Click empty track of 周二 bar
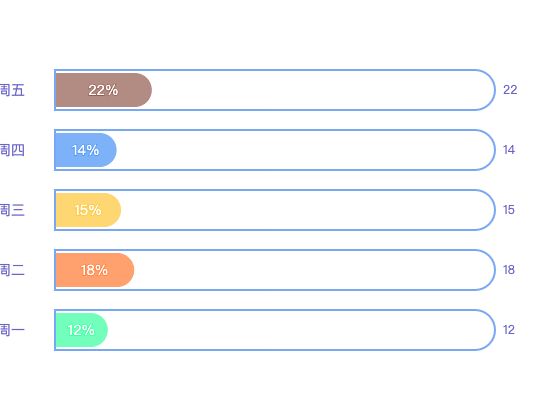Viewport: 550px width, 420px height. 314,270
